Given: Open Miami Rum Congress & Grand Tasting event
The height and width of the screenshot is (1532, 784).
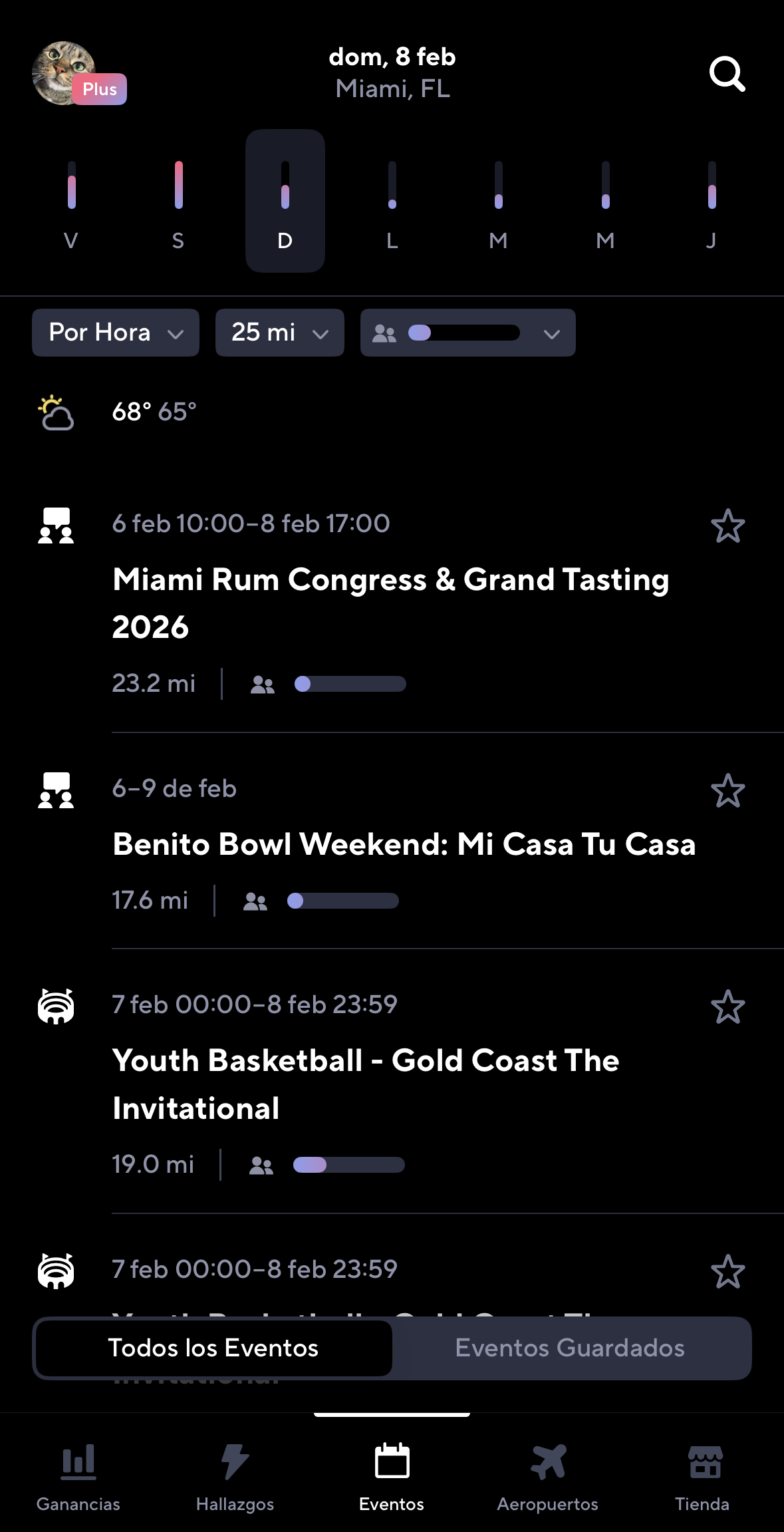Looking at the screenshot, I should pos(390,602).
